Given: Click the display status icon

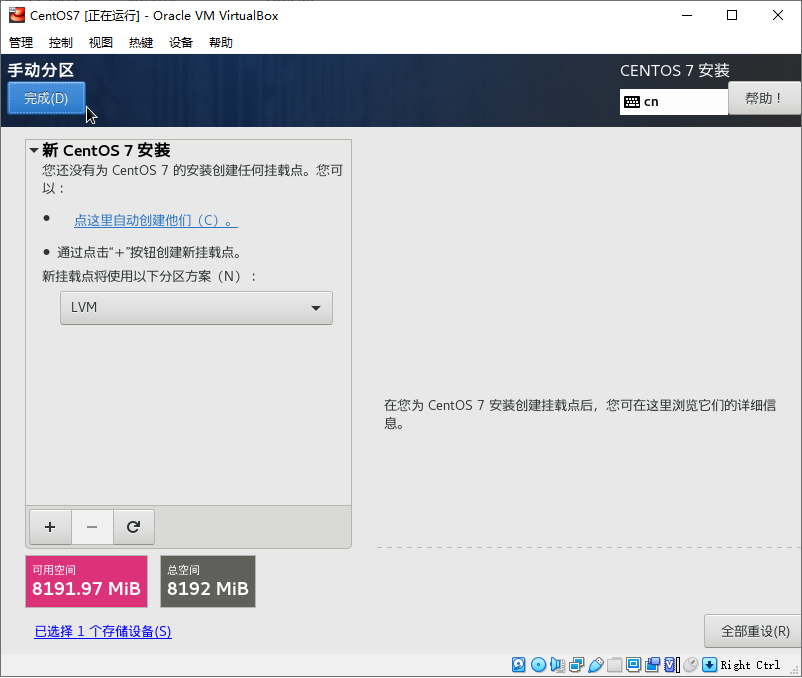Looking at the screenshot, I should click(635, 664).
